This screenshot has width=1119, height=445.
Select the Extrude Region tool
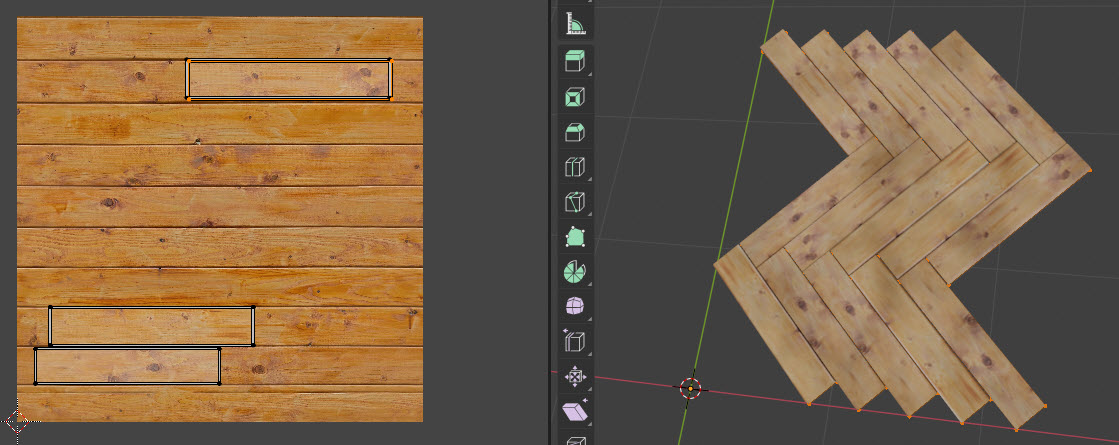575,61
